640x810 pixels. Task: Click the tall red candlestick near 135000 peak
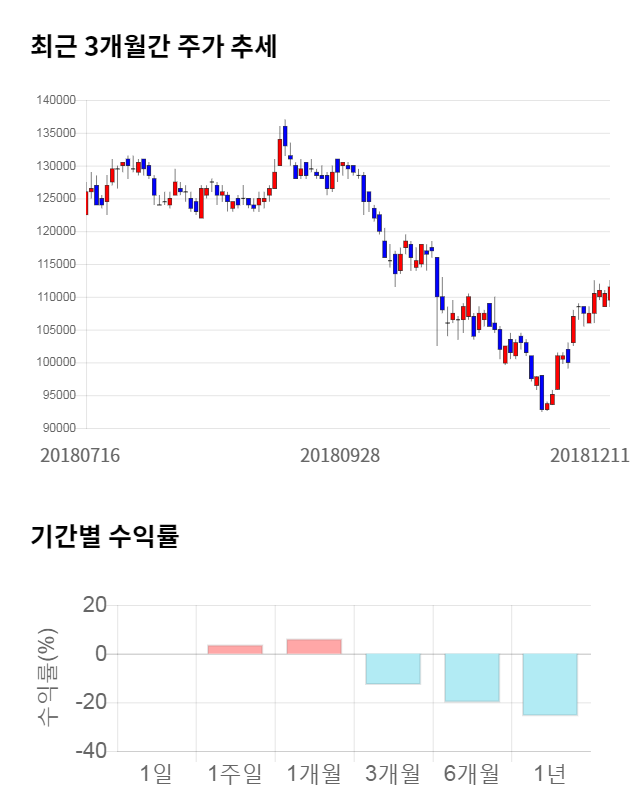[x=280, y=151]
